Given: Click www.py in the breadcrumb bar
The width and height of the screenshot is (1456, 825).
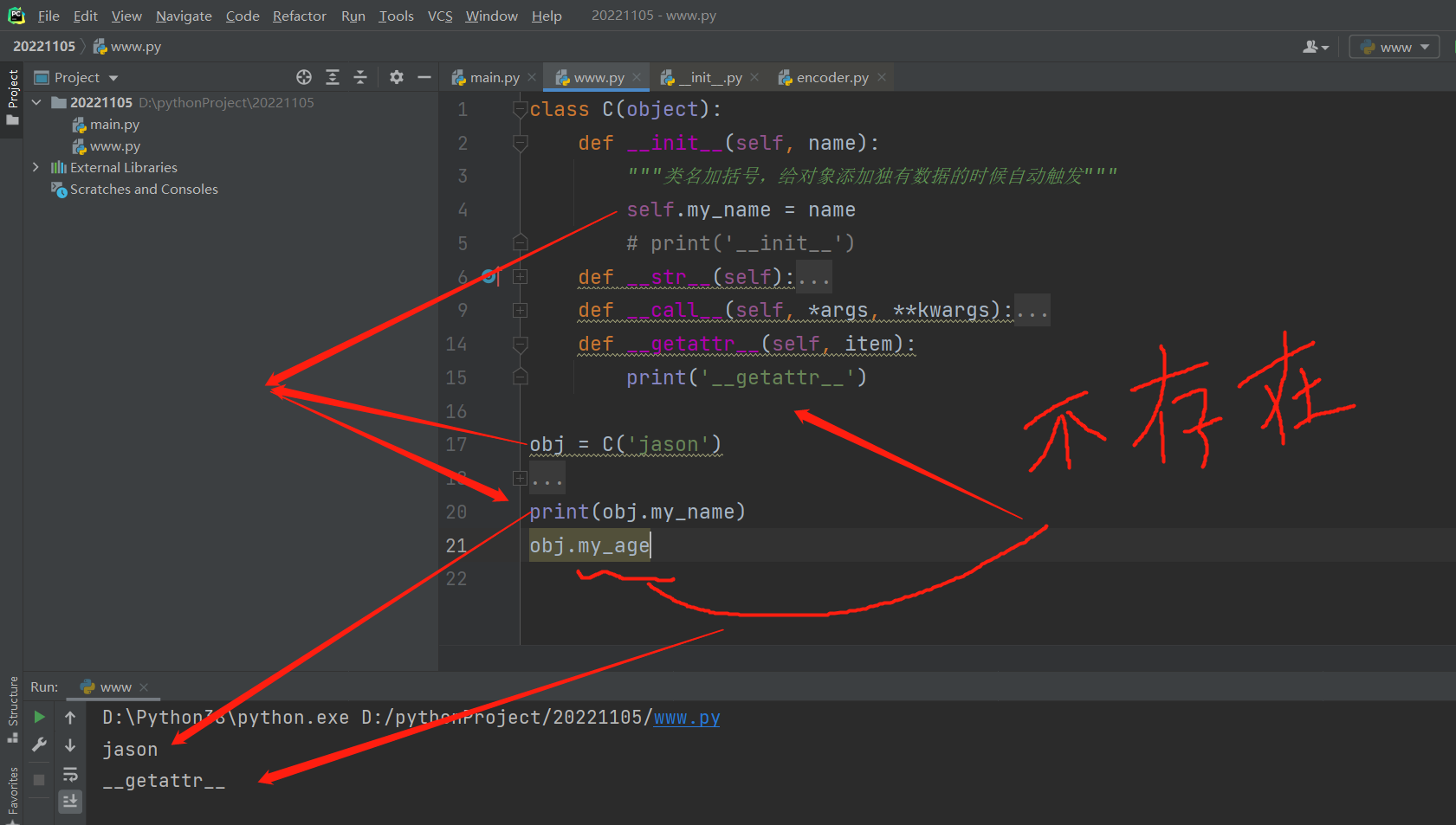Looking at the screenshot, I should pyautogui.click(x=127, y=46).
